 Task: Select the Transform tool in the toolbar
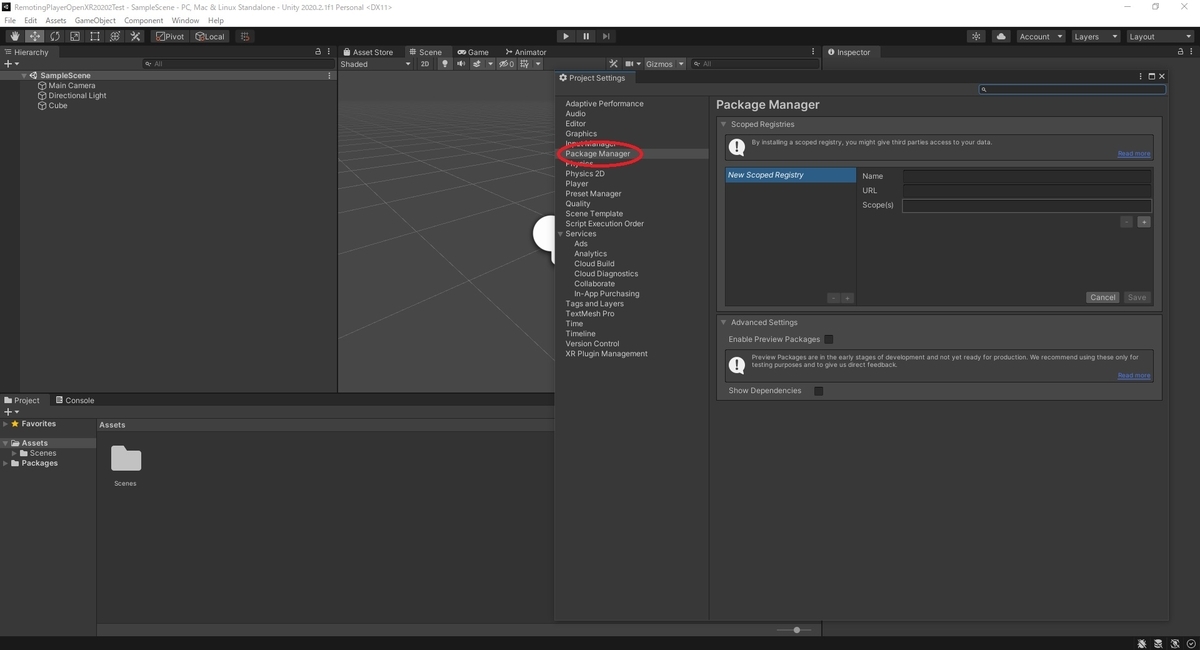(x=115, y=36)
